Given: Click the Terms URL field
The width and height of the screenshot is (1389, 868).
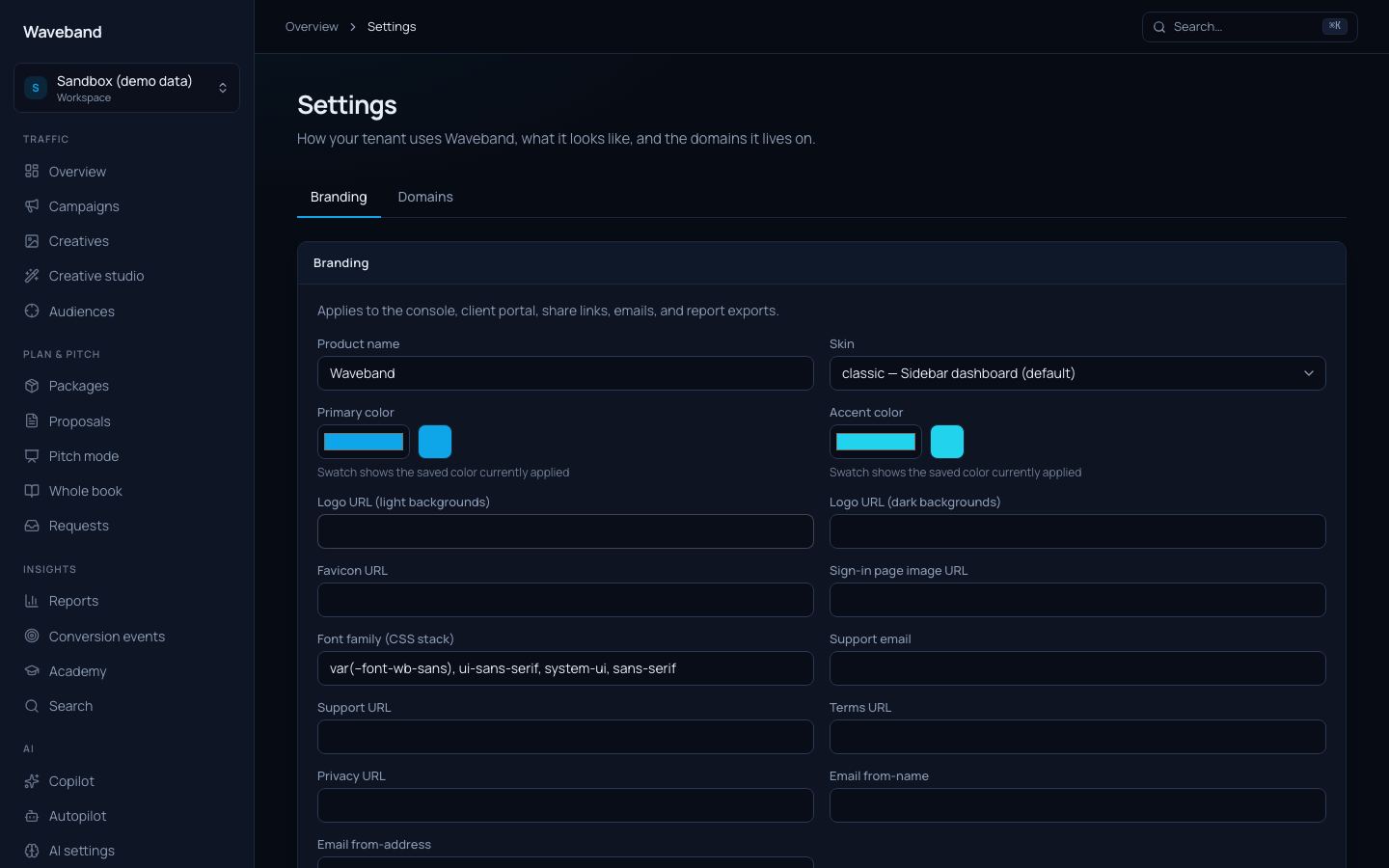Looking at the screenshot, I should (x=1077, y=737).
